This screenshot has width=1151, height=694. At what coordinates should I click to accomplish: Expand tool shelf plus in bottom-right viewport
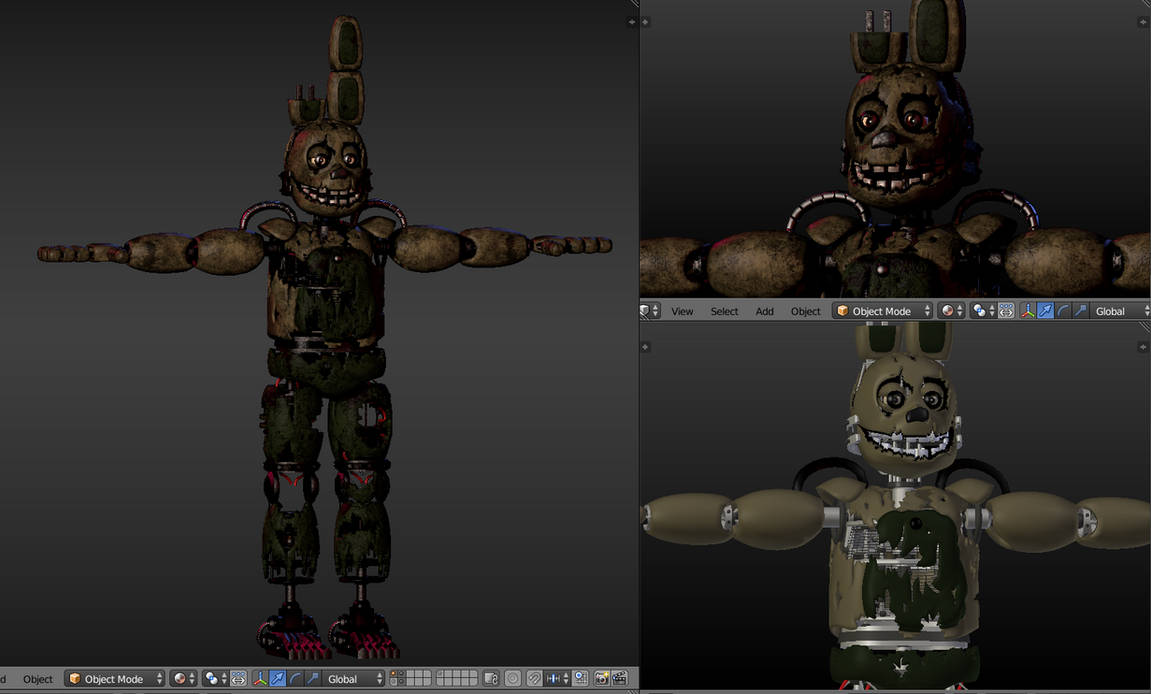pos(646,347)
